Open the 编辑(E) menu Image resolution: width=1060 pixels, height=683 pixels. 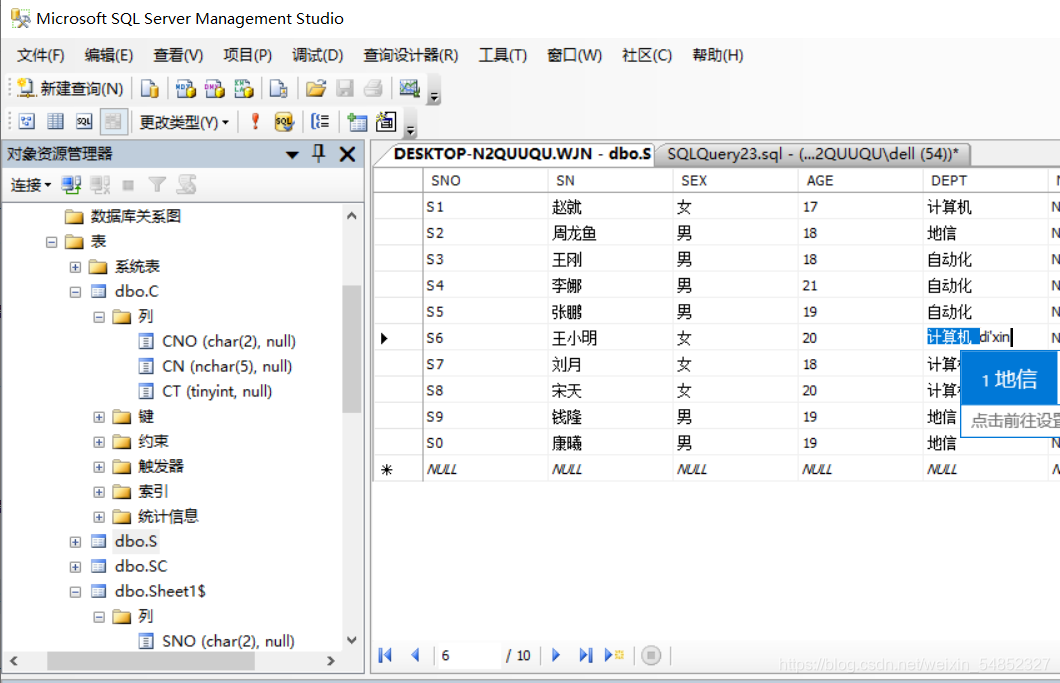109,55
